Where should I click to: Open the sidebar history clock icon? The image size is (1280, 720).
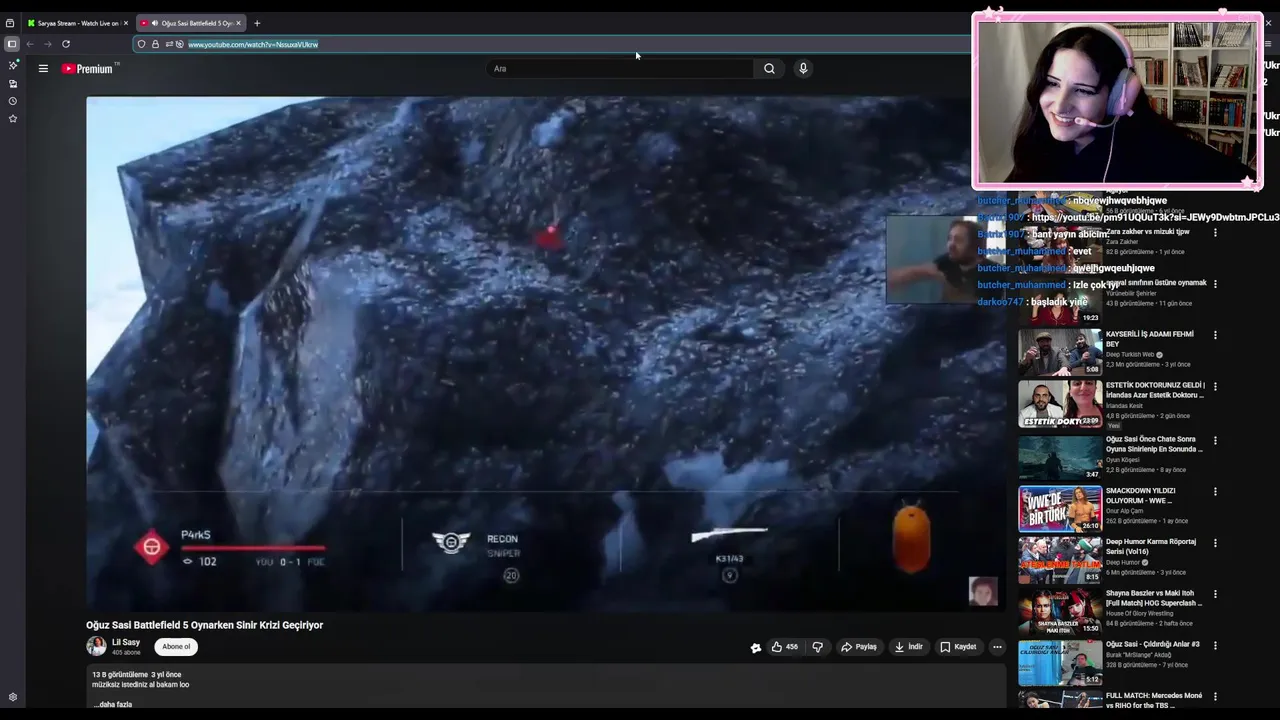[x=13, y=101]
